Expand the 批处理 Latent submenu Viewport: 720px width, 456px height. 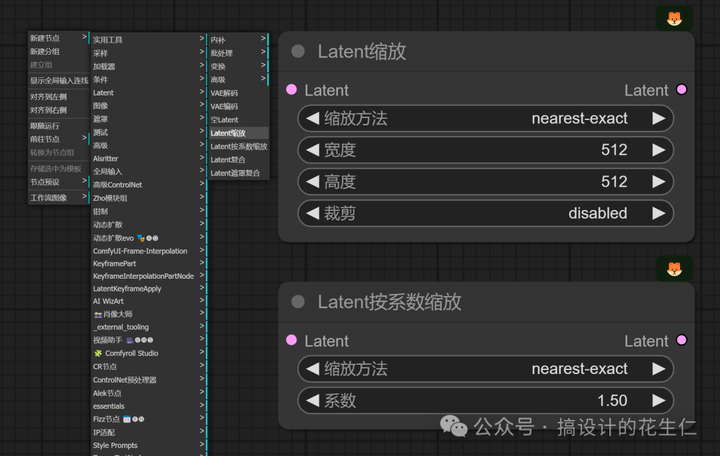coord(238,53)
